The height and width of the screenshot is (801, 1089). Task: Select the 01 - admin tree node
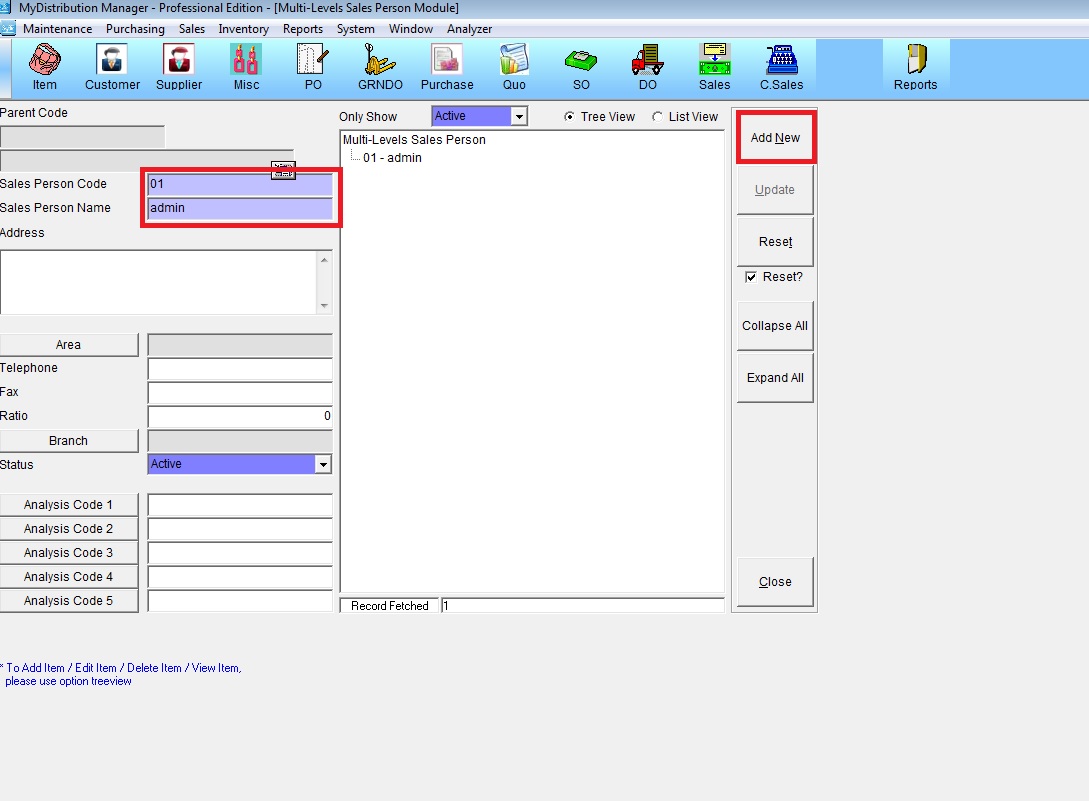coord(392,158)
